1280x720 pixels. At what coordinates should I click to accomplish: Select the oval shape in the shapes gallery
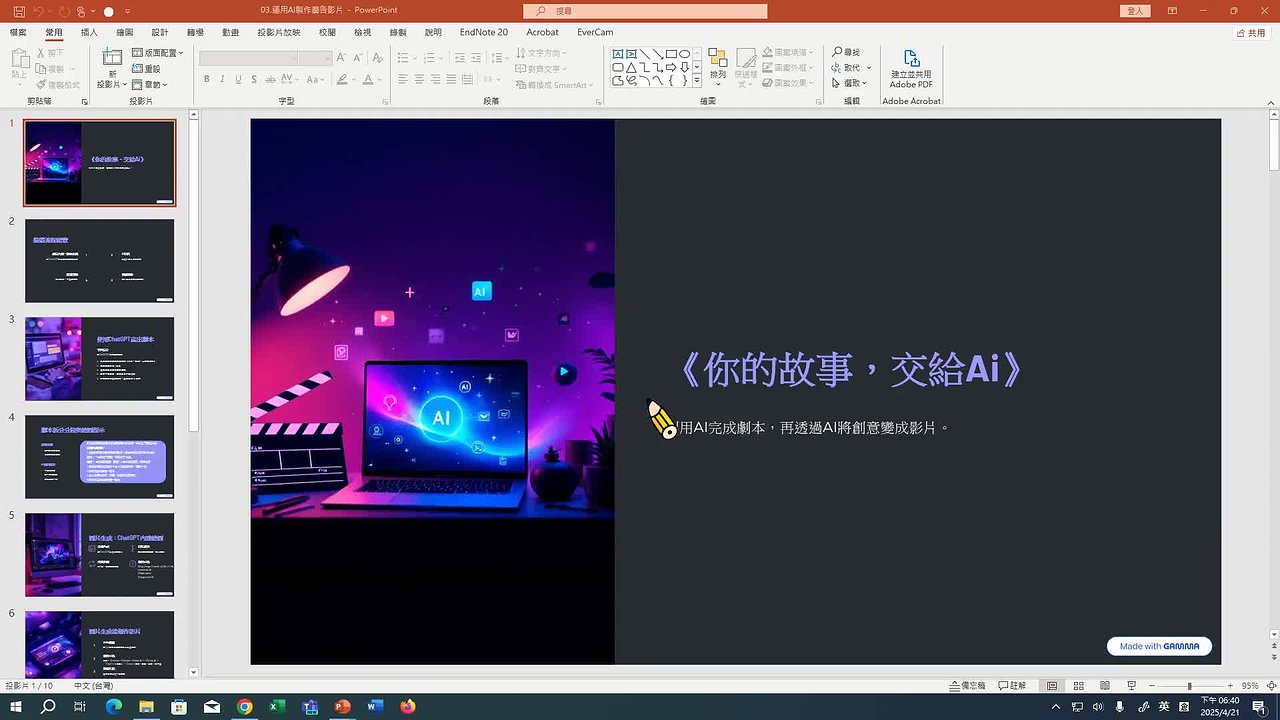[684, 54]
